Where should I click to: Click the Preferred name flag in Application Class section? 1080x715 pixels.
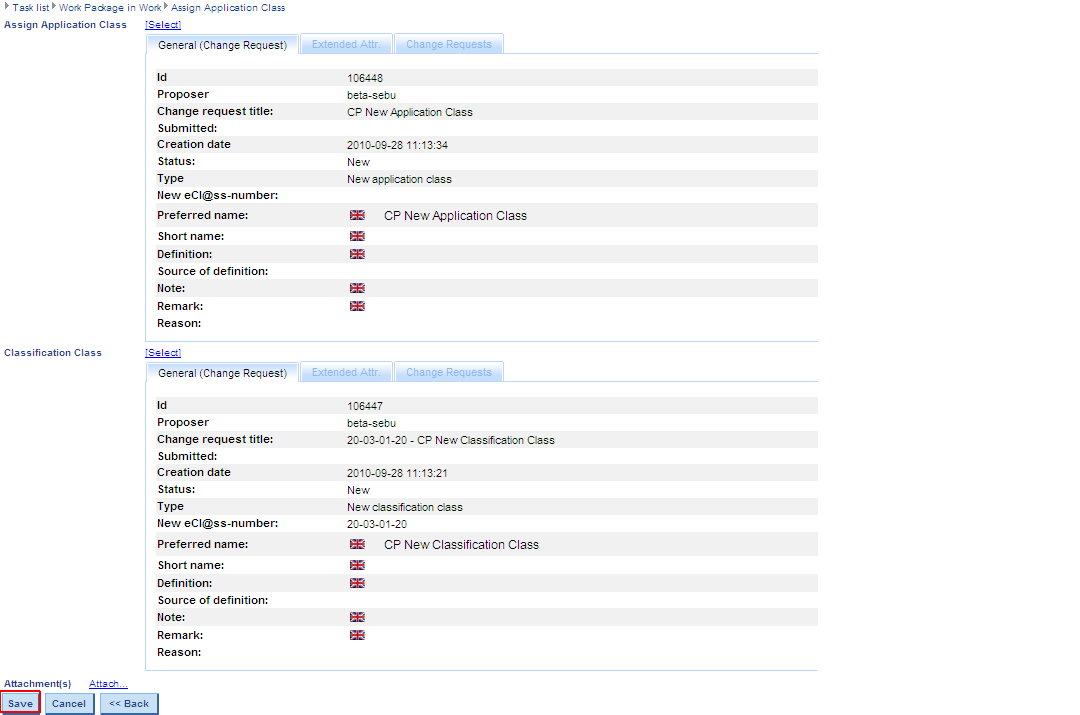357,215
